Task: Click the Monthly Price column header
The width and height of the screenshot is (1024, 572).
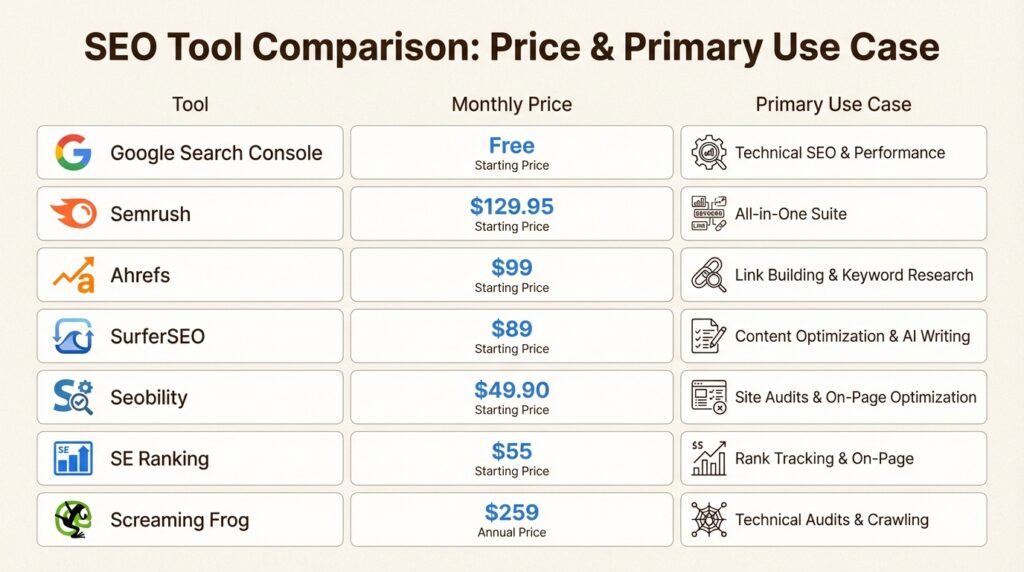Action: 511,104
